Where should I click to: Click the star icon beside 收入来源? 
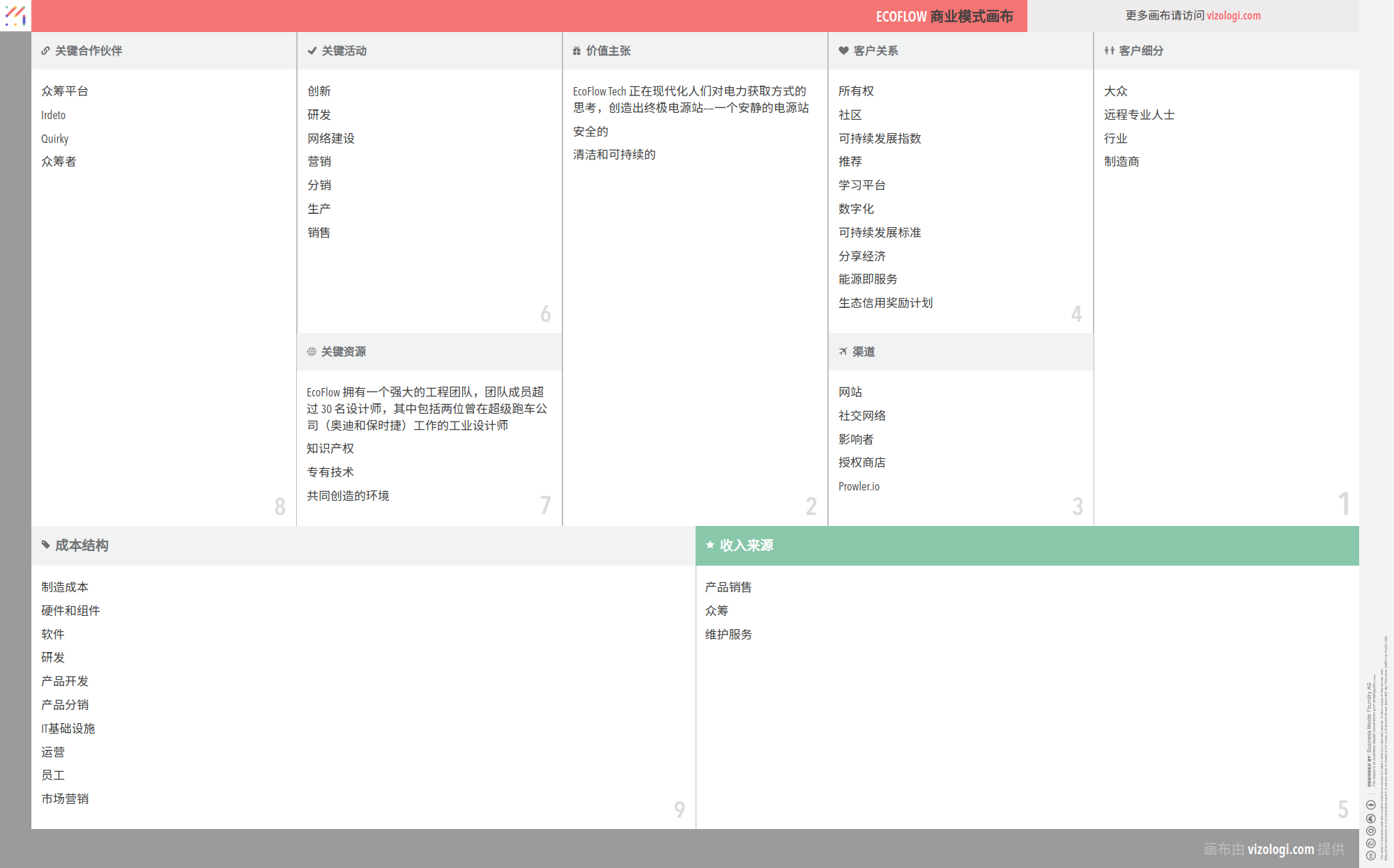[x=710, y=545]
